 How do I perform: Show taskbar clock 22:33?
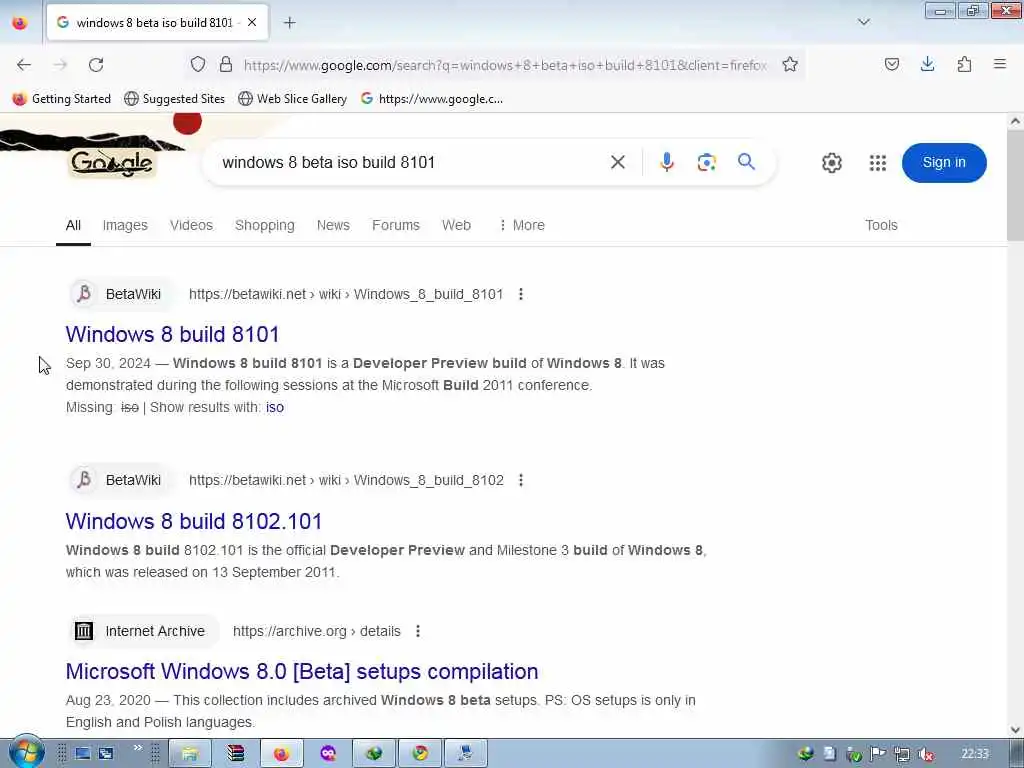[x=975, y=754]
